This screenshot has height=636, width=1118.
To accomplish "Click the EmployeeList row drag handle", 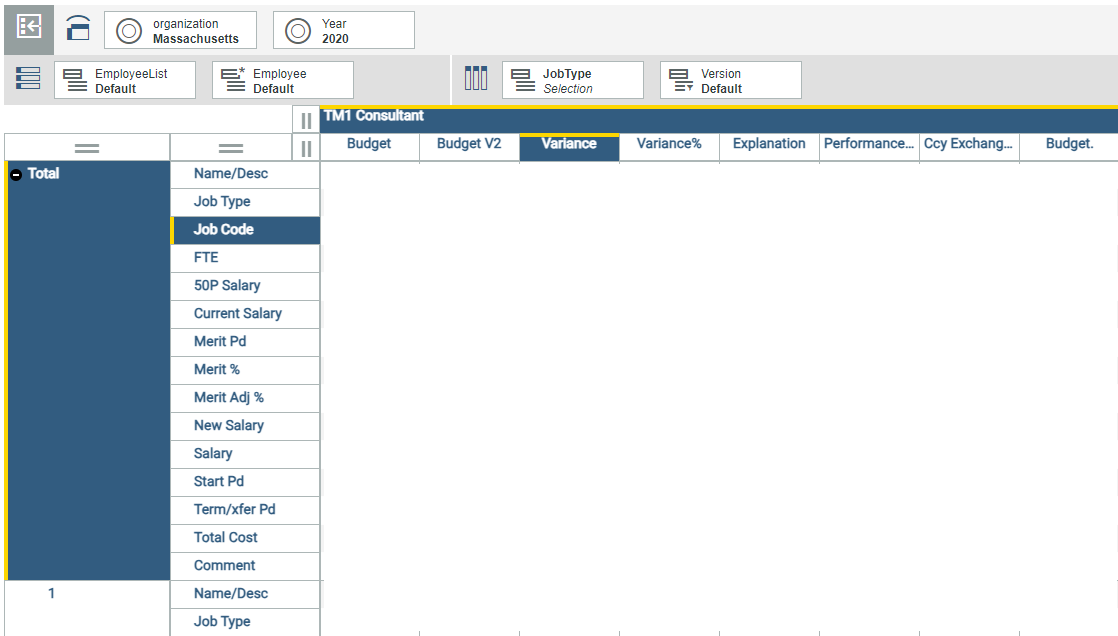I will click(87, 148).
